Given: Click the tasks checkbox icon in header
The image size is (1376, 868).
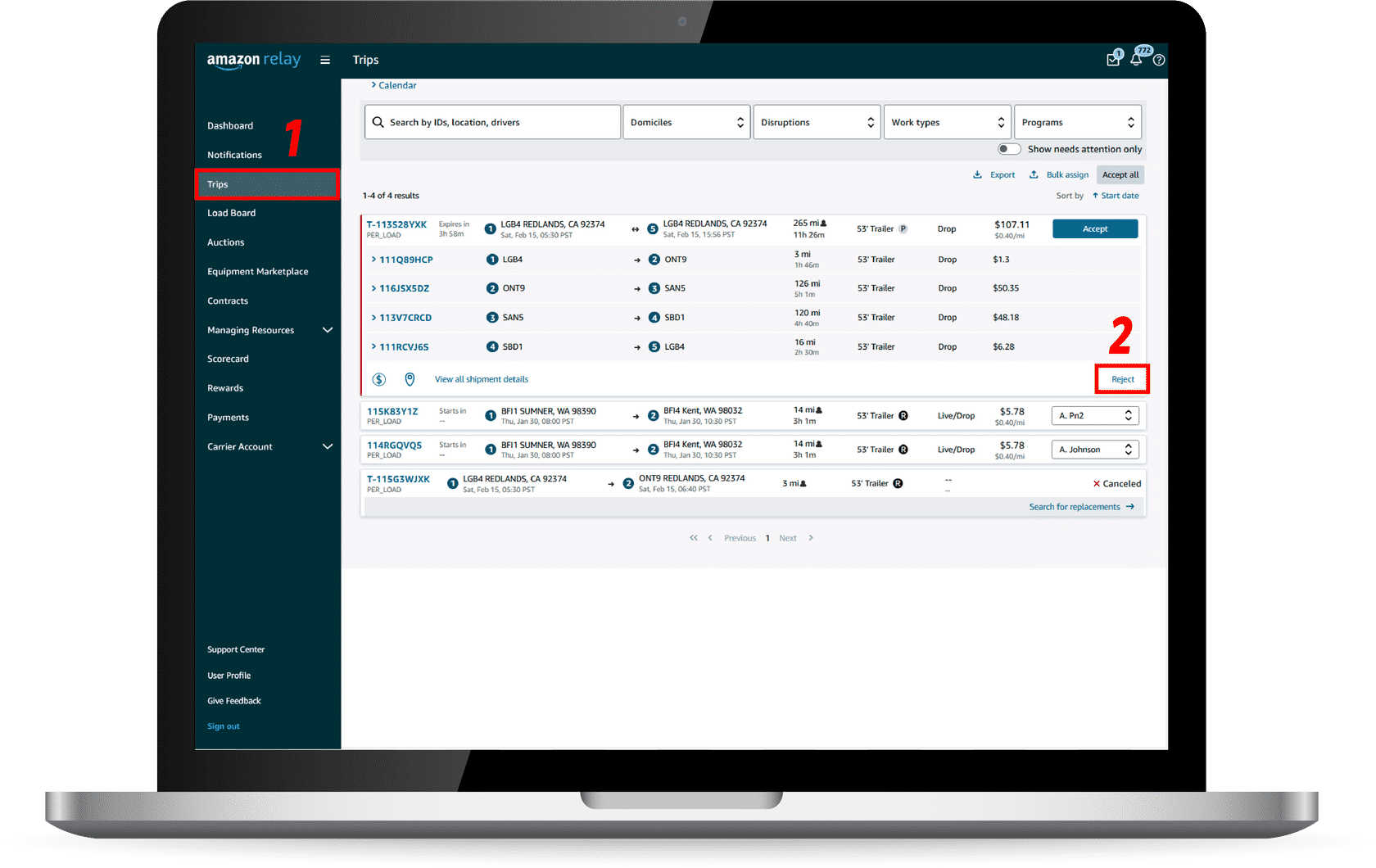Looking at the screenshot, I should 1113,60.
